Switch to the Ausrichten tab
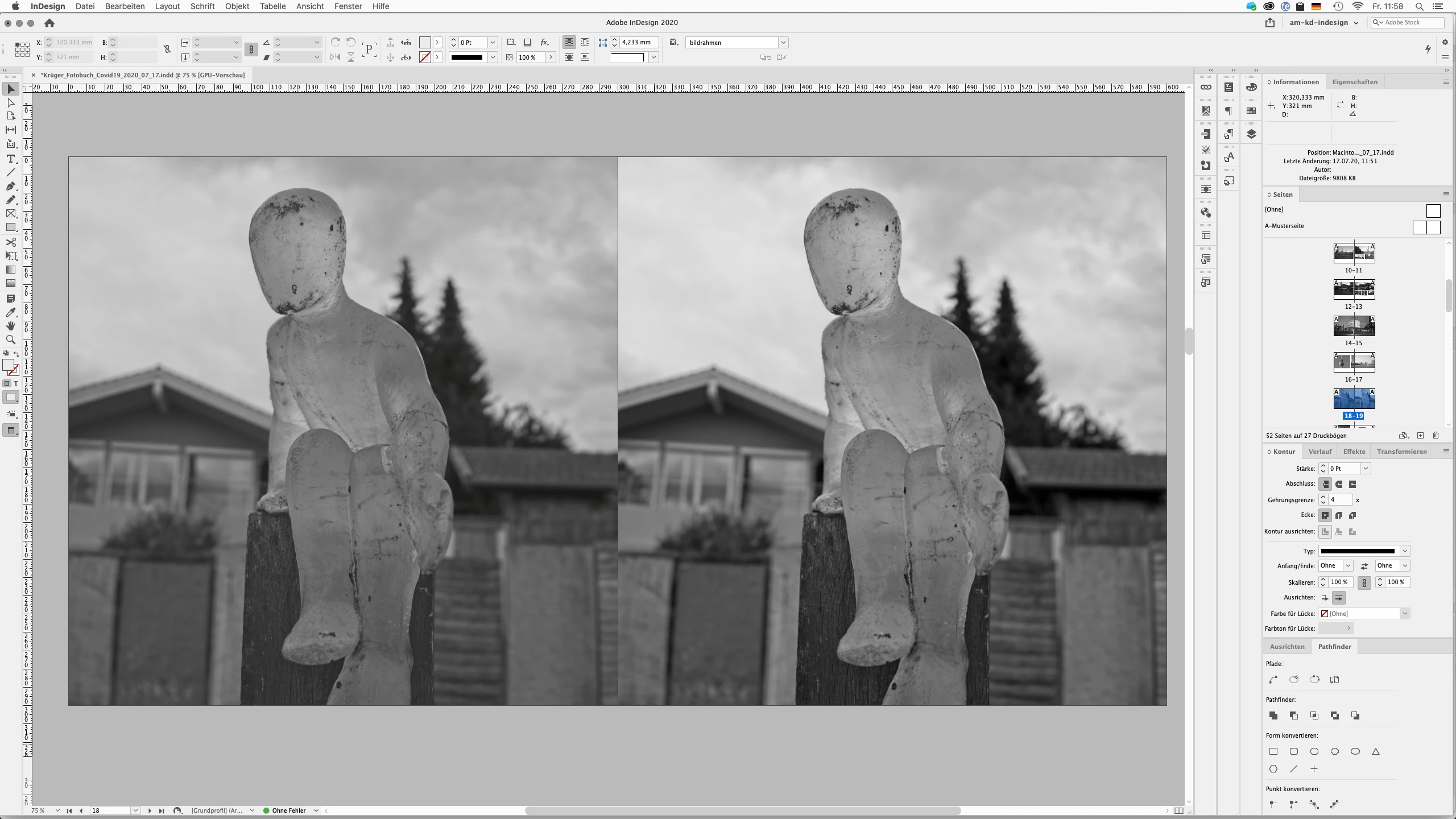 coord(1287,647)
